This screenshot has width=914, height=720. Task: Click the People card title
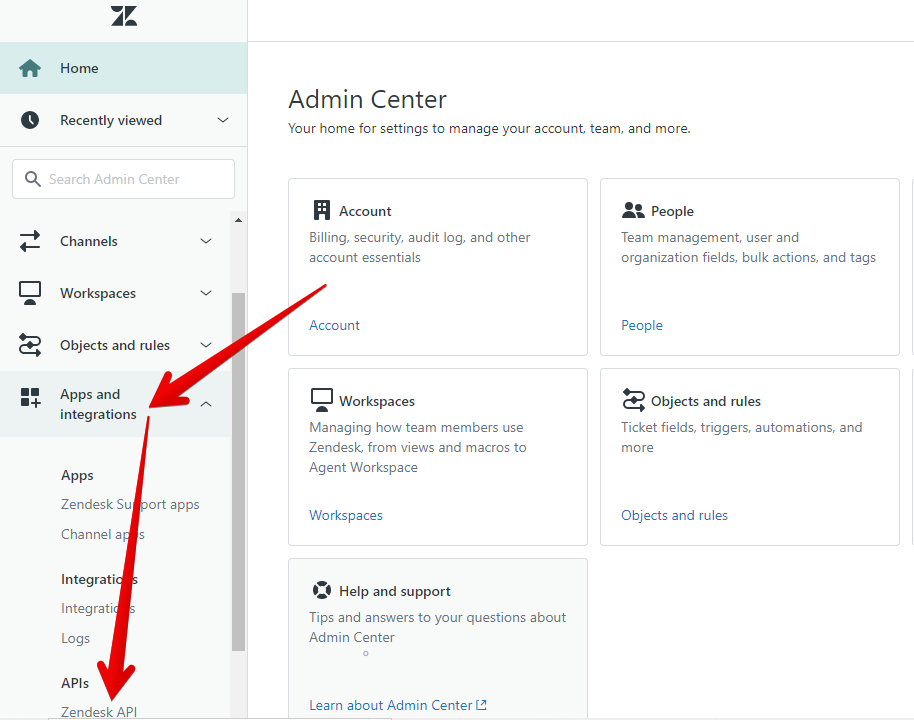click(x=672, y=211)
